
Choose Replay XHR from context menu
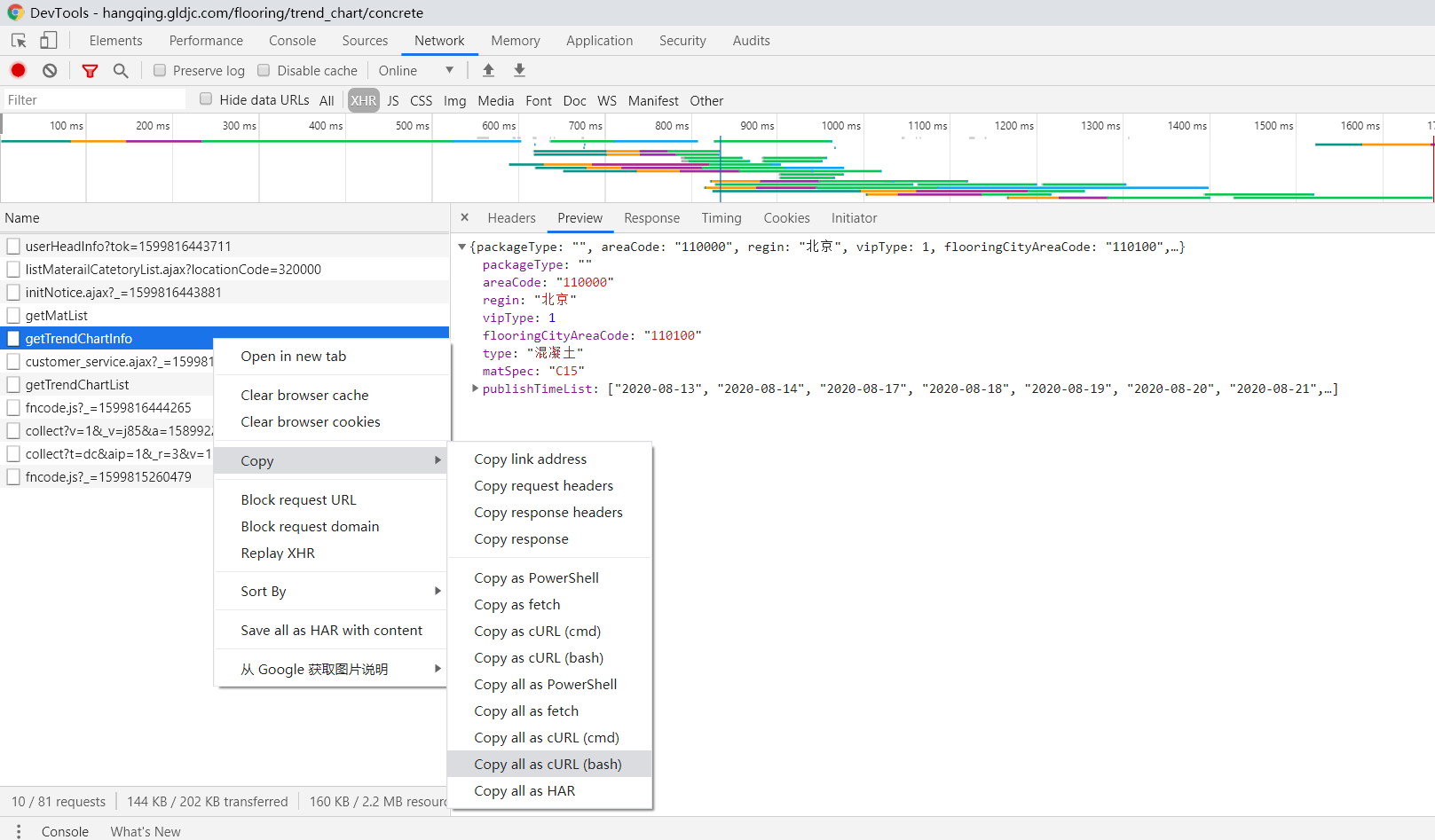pos(278,553)
